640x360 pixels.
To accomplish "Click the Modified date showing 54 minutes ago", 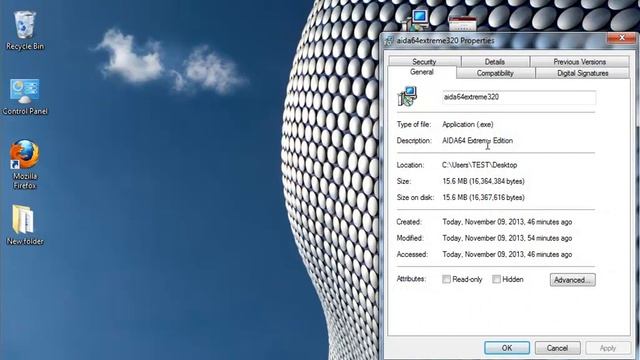I will (507, 238).
